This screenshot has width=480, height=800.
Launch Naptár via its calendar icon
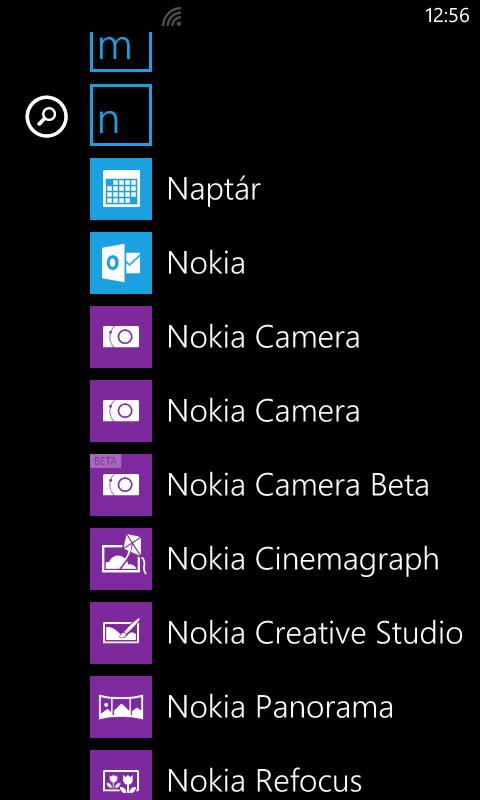click(x=121, y=189)
